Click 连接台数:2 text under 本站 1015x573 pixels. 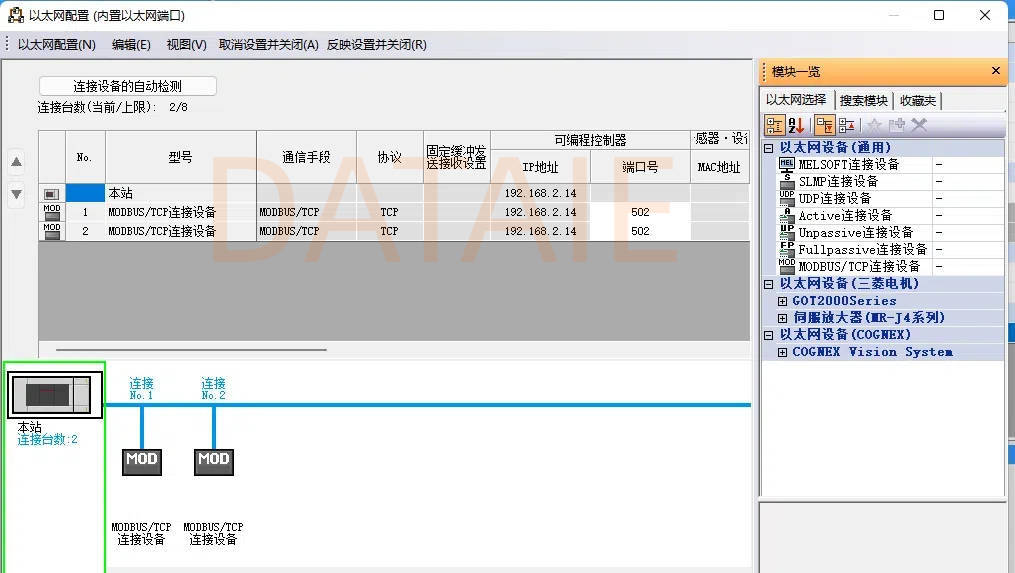point(47,440)
